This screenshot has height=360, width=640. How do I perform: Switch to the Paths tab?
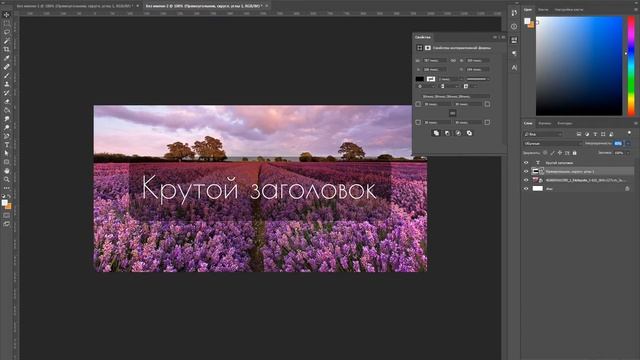(565, 123)
